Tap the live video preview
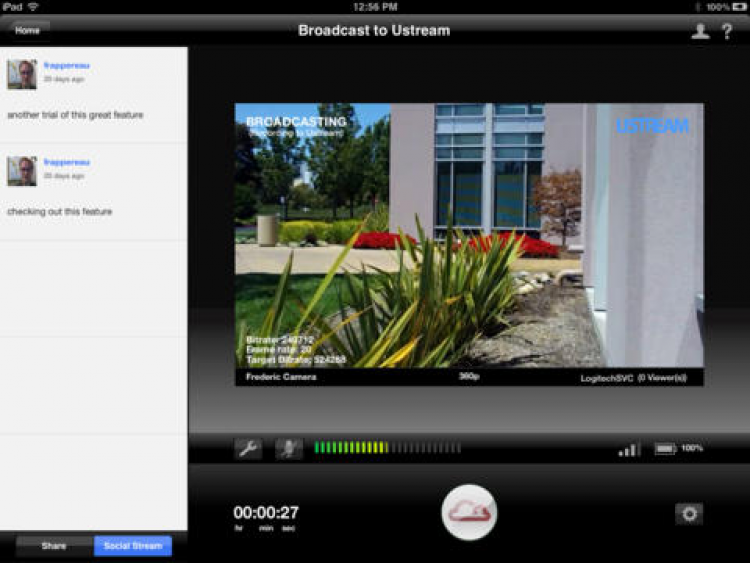This screenshot has height=563, width=750. 469,235
